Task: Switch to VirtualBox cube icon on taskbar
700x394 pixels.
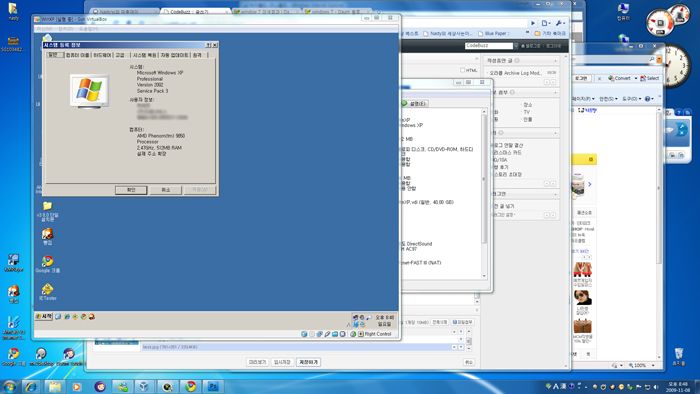Action: [143, 386]
